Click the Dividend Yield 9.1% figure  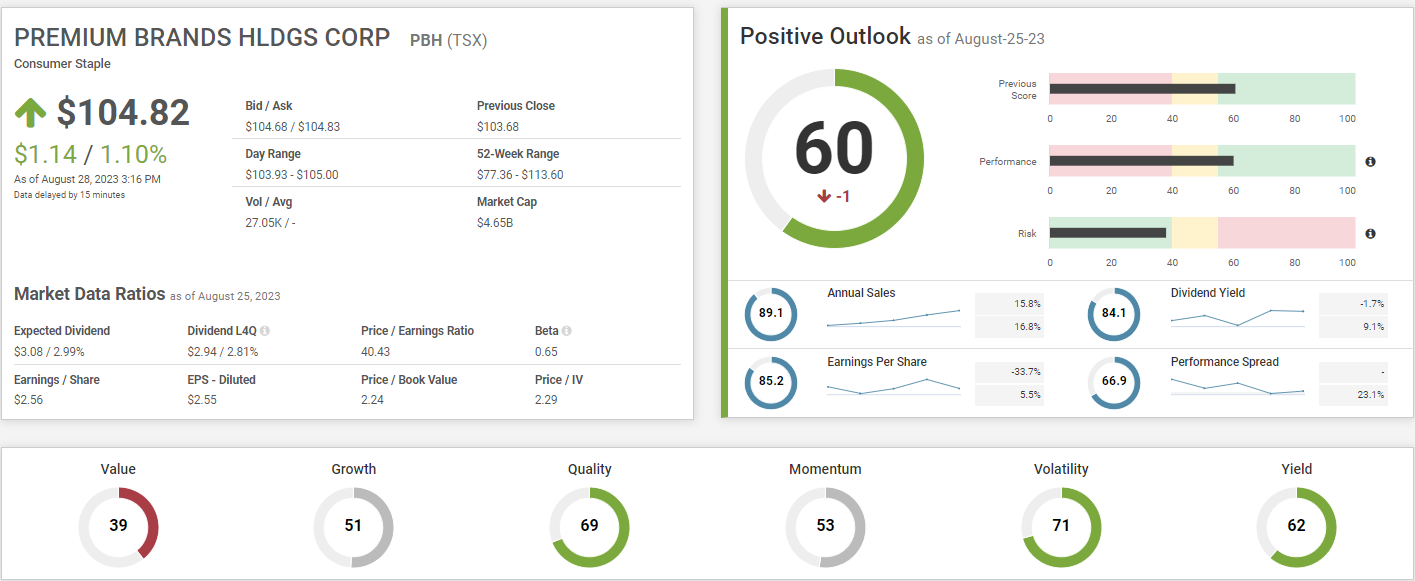[x=1374, y=327]
